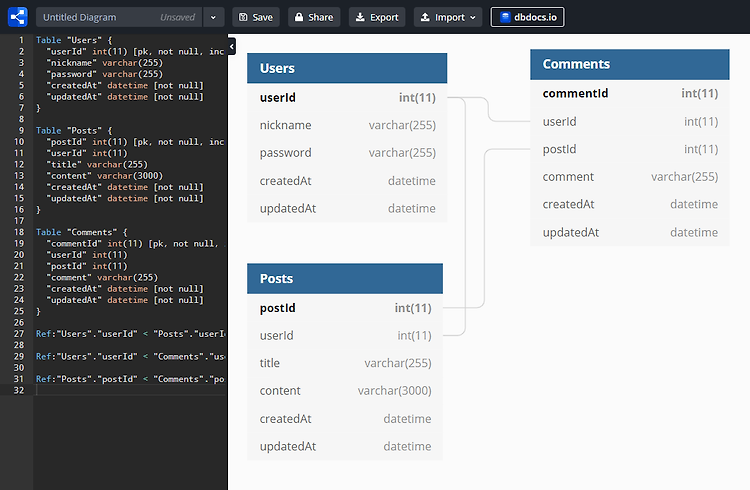The height and width of the screenshot is (490, 750).
Task: Click Ref Posts.postId to Comments code line
Action: tap(130, 379)
